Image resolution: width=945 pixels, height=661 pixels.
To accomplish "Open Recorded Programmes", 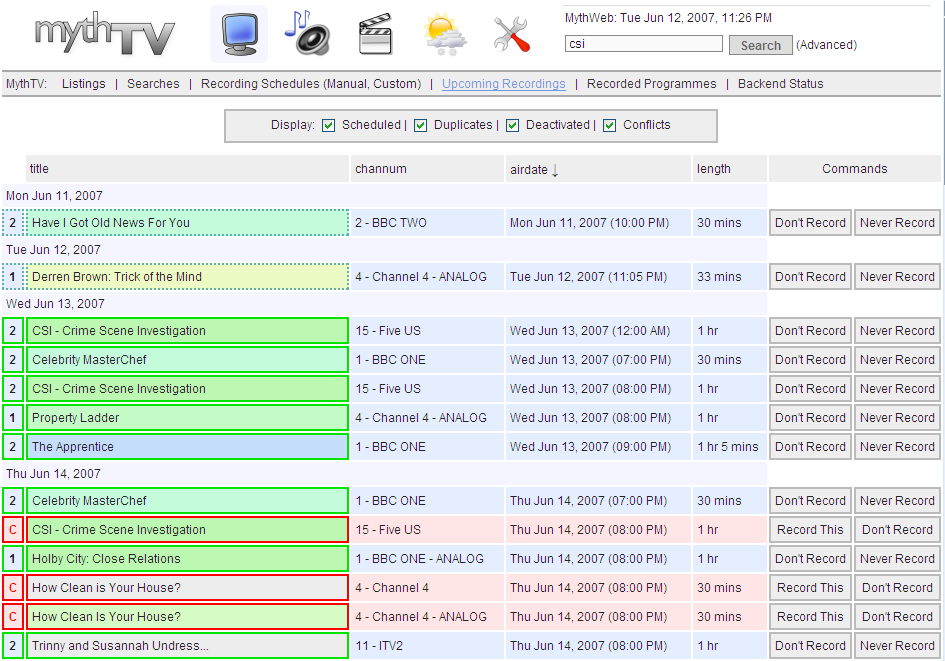I will (x=651, y=84).
